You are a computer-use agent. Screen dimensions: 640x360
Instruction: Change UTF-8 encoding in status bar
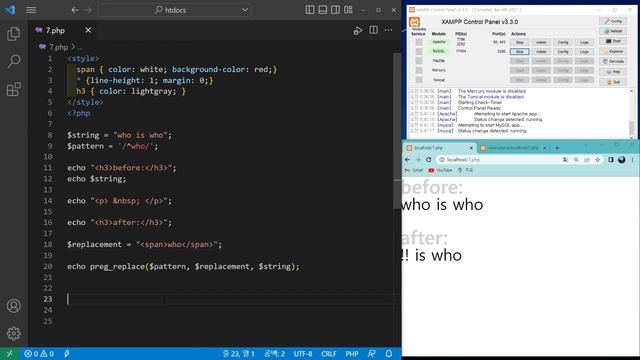[303, 353]
